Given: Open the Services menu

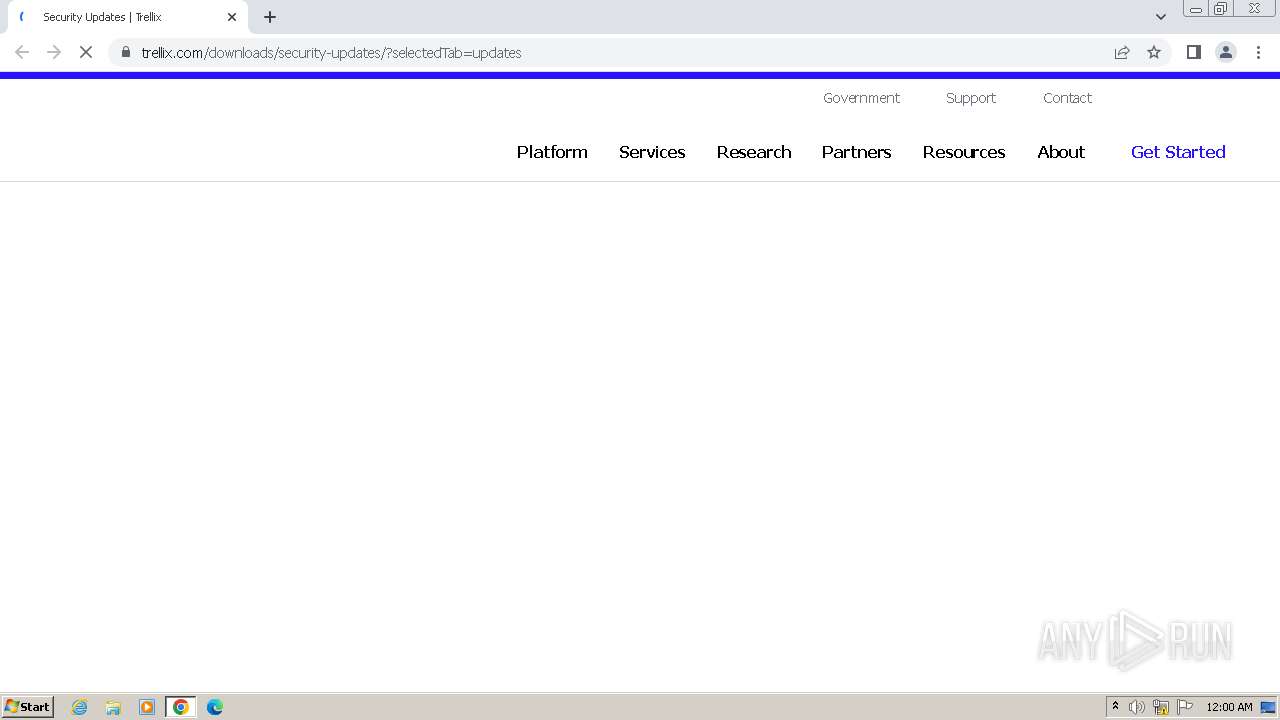Looking at the screenshot, I should [652, 152].
